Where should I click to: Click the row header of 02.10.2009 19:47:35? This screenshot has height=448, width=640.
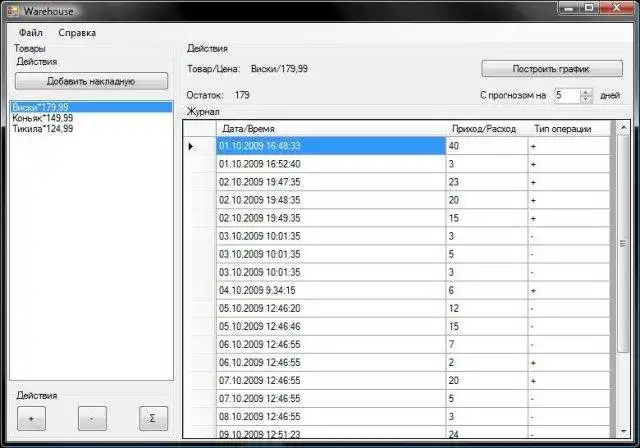point(200,182)
